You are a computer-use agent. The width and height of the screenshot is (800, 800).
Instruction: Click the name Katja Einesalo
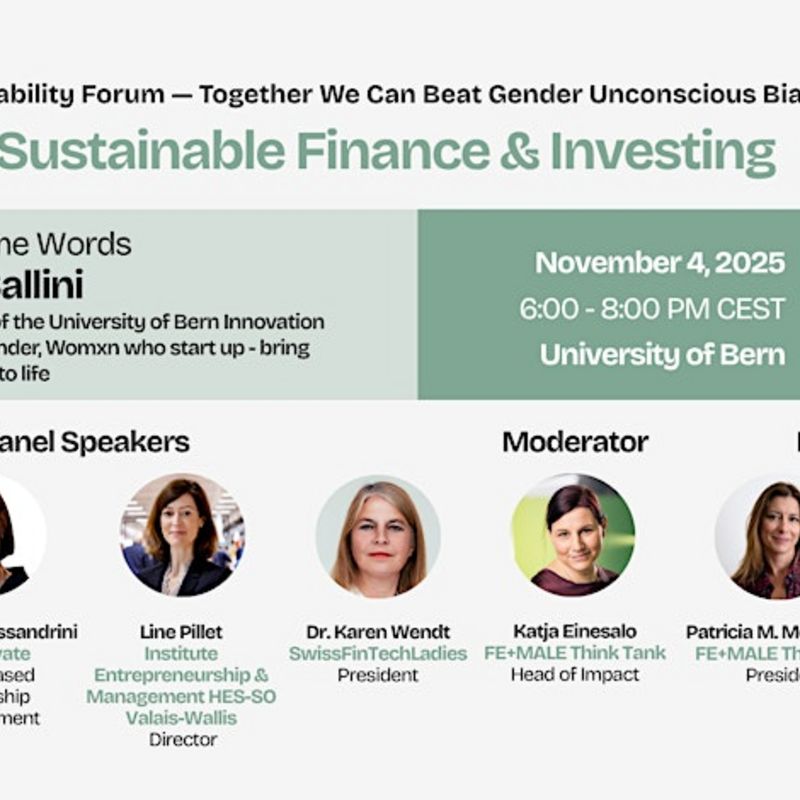tap(574, 632)
